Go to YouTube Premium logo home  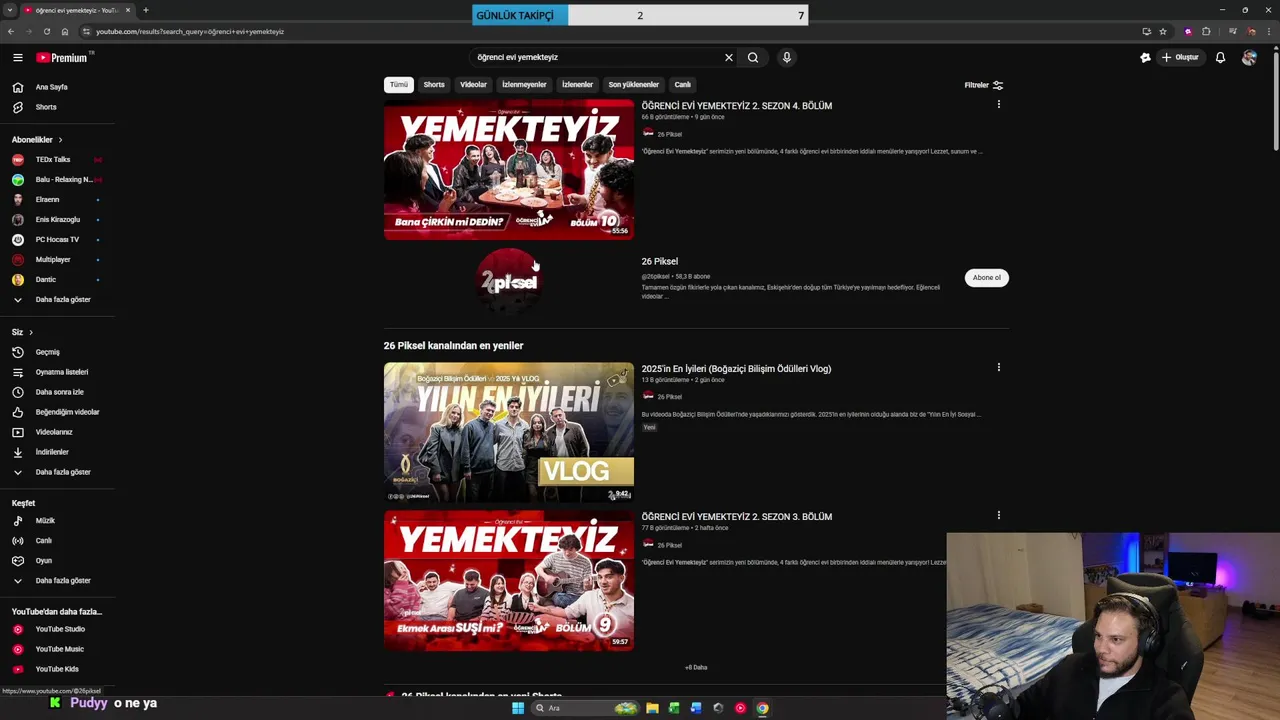point(63,57)
